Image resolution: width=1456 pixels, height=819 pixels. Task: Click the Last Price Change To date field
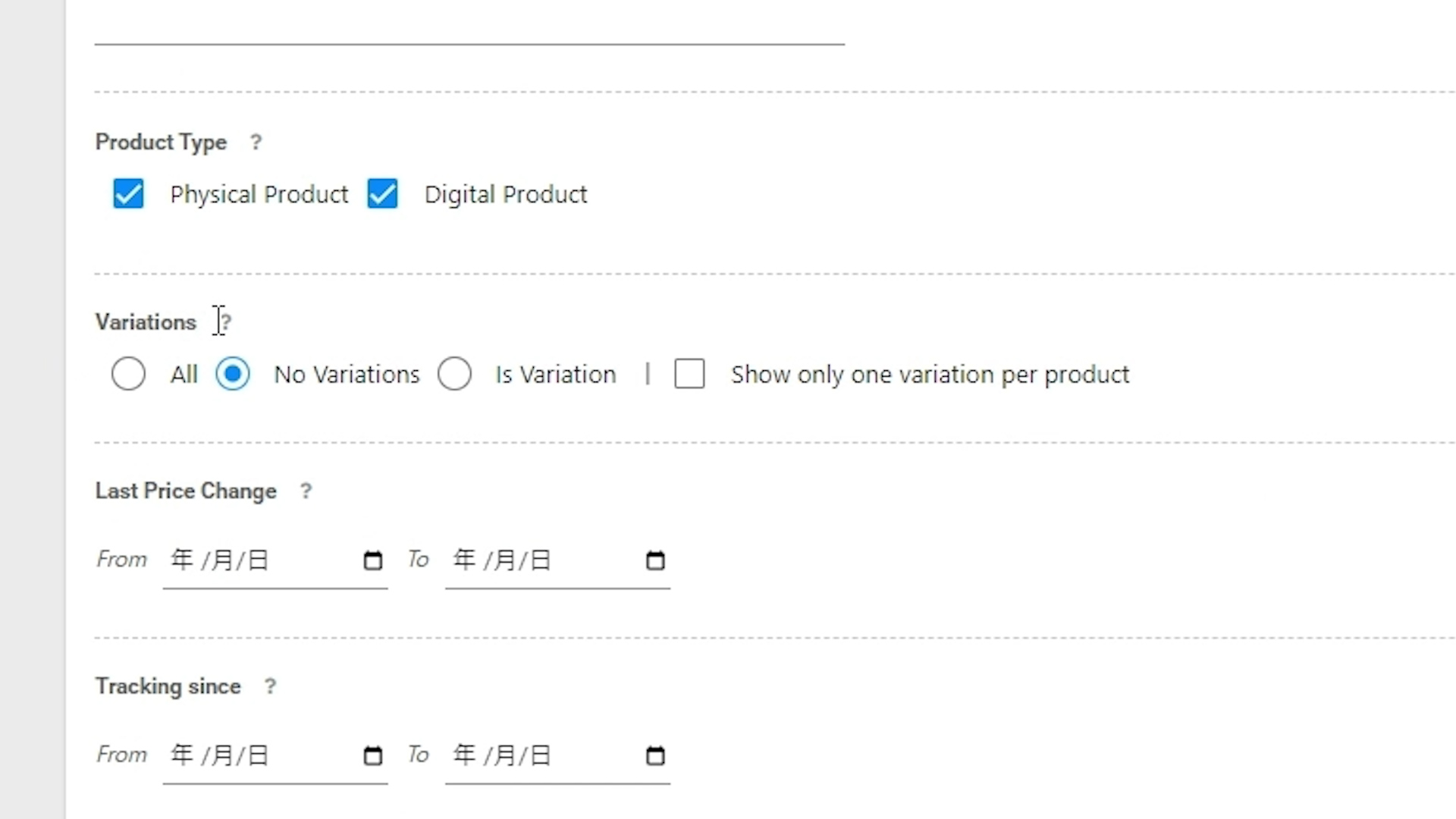[540, 561]
